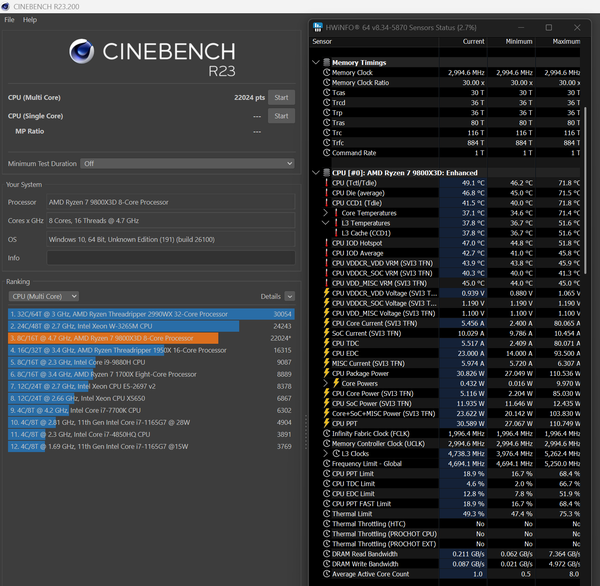Expand the L3 Clocks subgroup

click(x=326, y=454)
